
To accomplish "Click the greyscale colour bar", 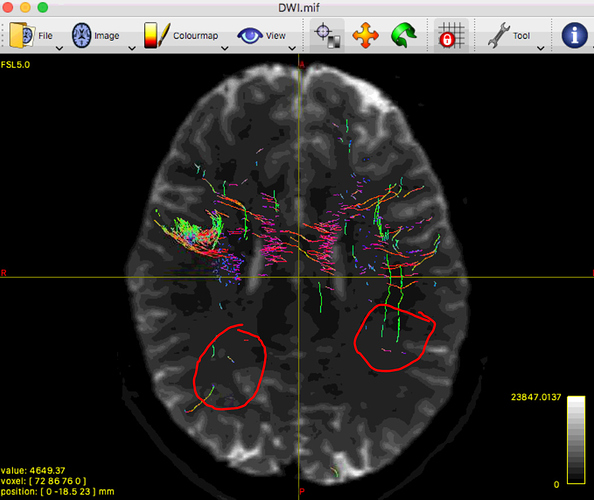I will tap(576, 440).
